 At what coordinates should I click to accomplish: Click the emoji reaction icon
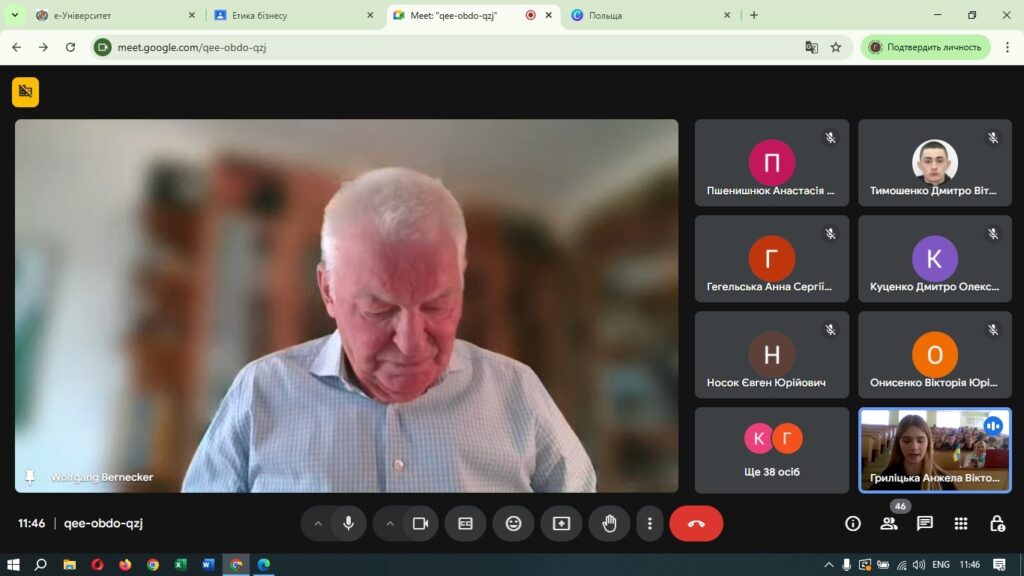(x=513, y=523)
